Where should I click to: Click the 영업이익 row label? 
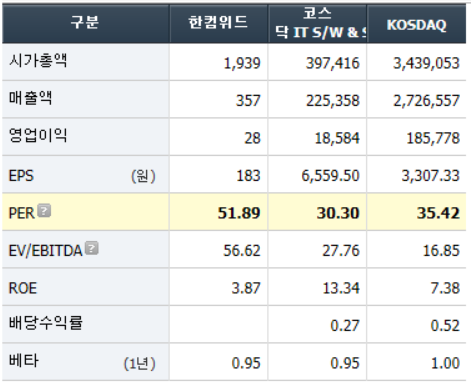coord(38,135)
